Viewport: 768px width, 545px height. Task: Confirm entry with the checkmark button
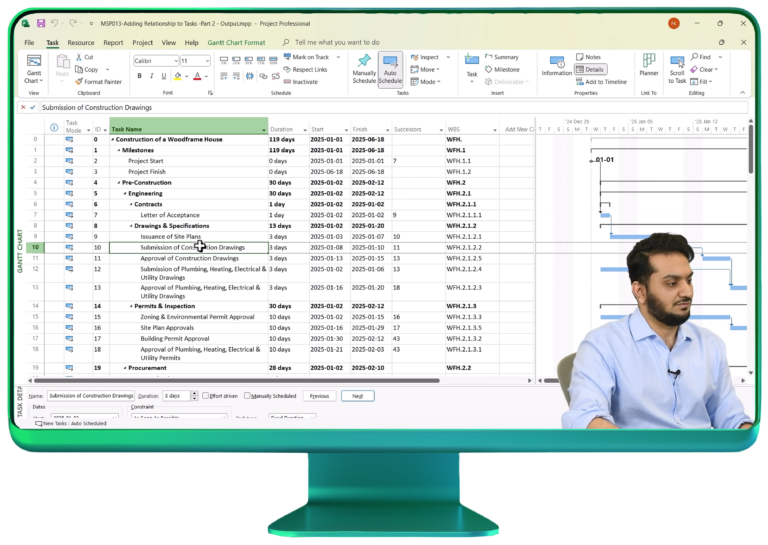32,107
